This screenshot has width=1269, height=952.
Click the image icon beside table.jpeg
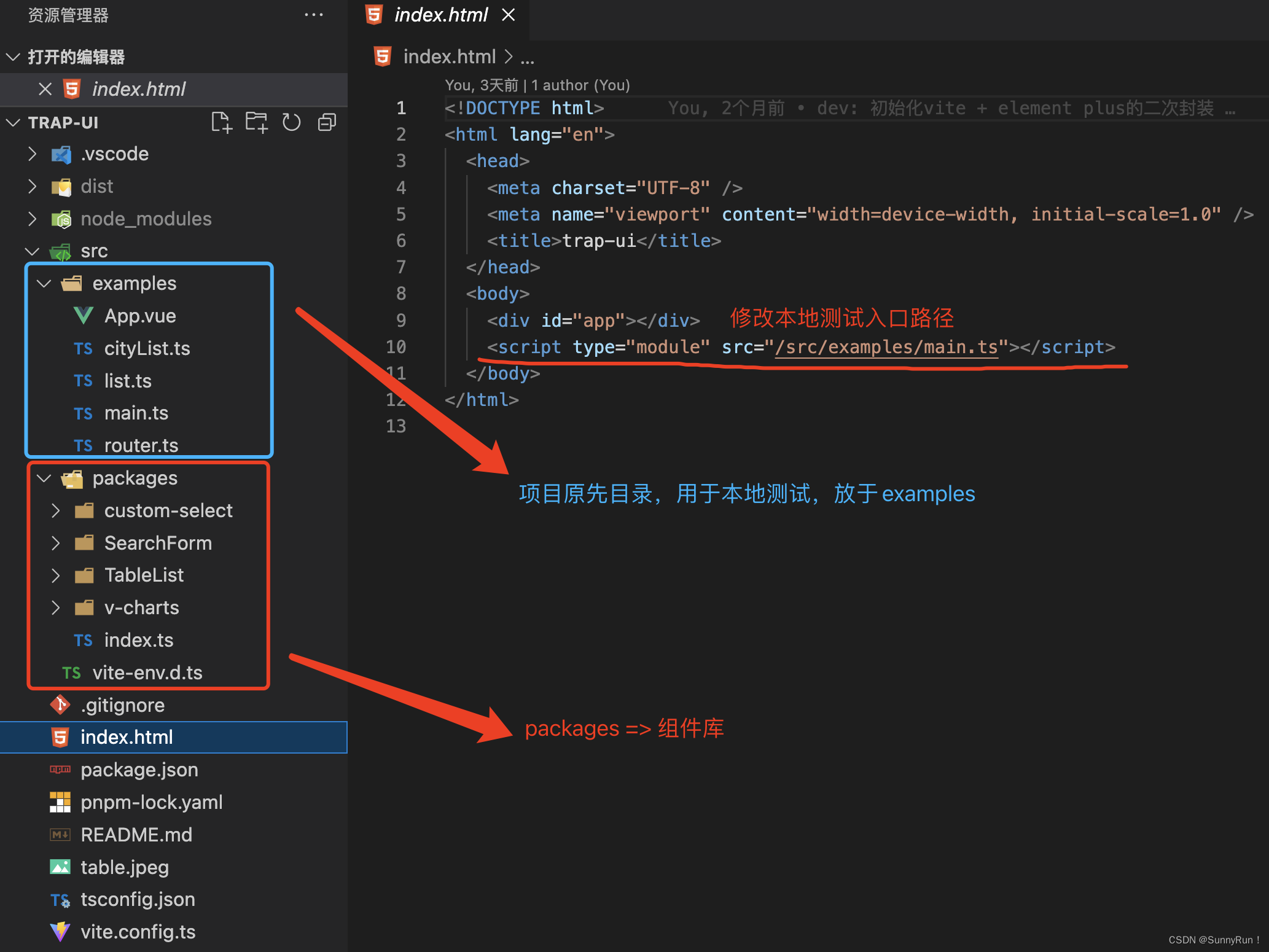click(60, 867)
